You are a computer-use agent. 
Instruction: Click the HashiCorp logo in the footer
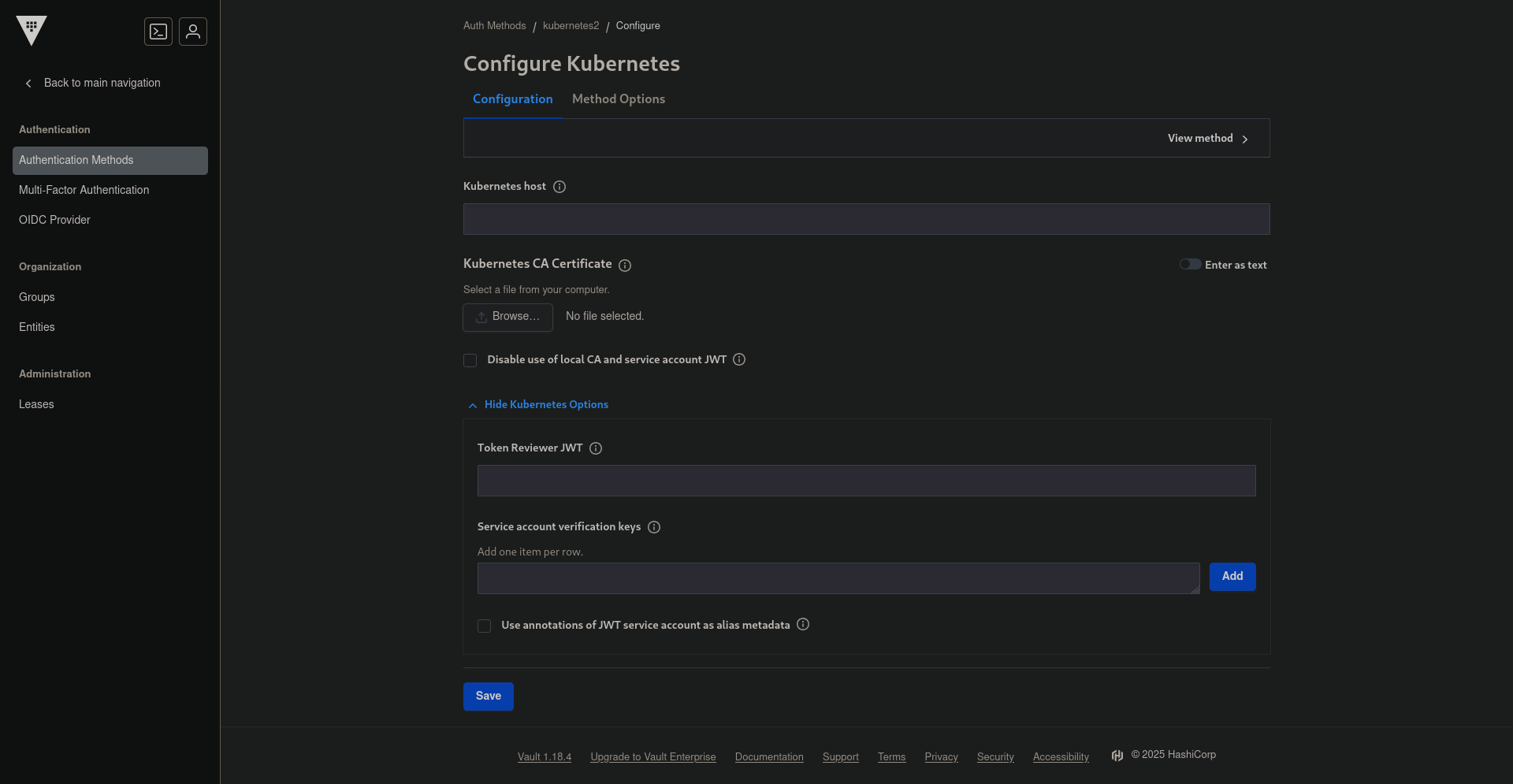1117,755
